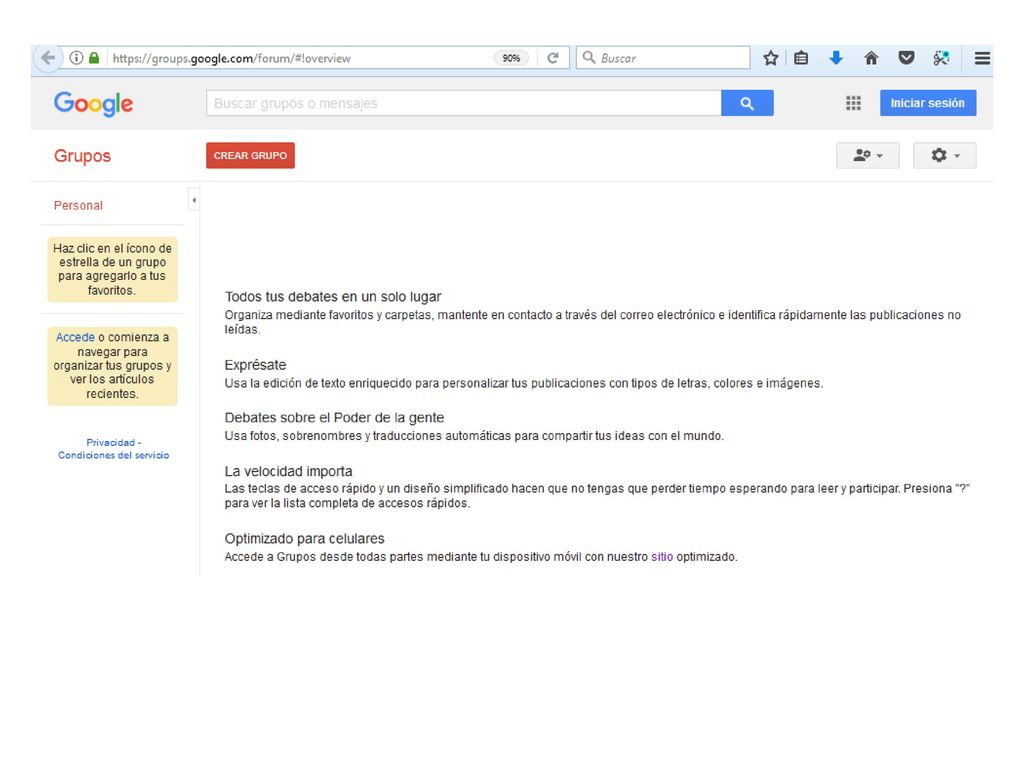Open the Grupos heading link
The image size is (1024, 768).
coord(82,156)
